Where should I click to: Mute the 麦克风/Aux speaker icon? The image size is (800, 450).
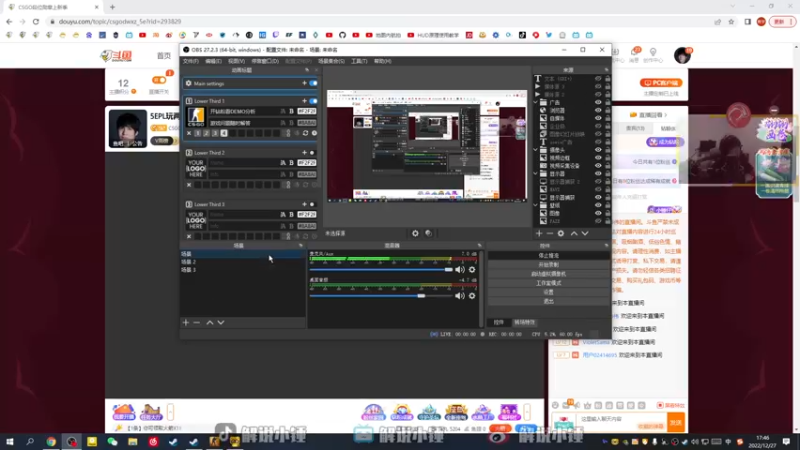pos(460,269)
